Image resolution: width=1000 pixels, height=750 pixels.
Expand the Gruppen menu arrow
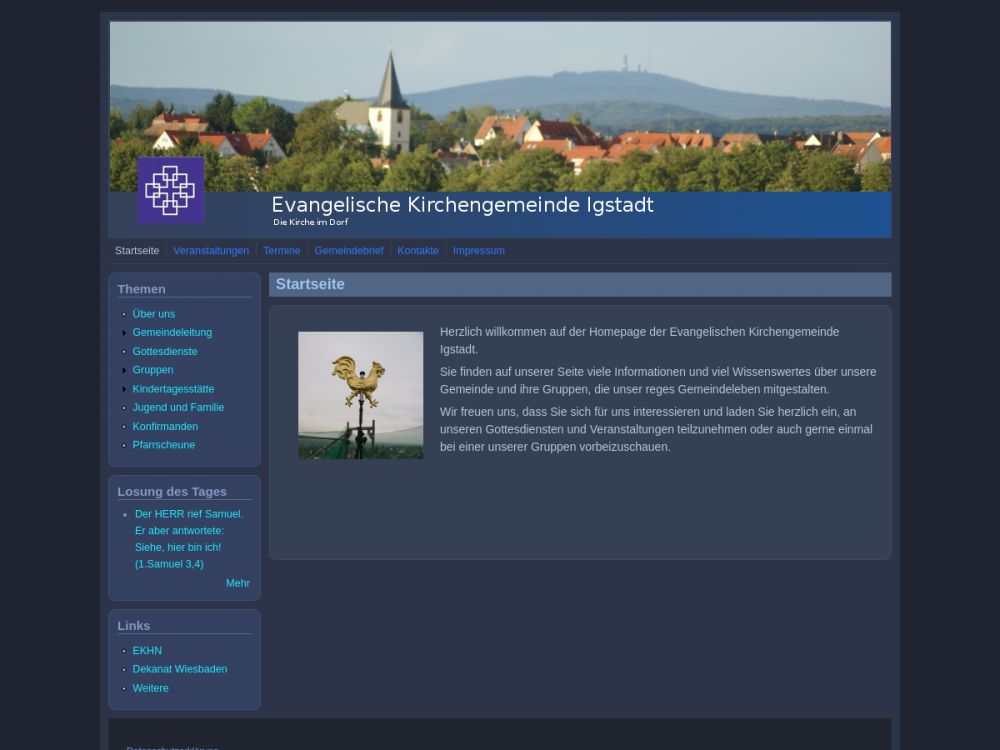124,370
